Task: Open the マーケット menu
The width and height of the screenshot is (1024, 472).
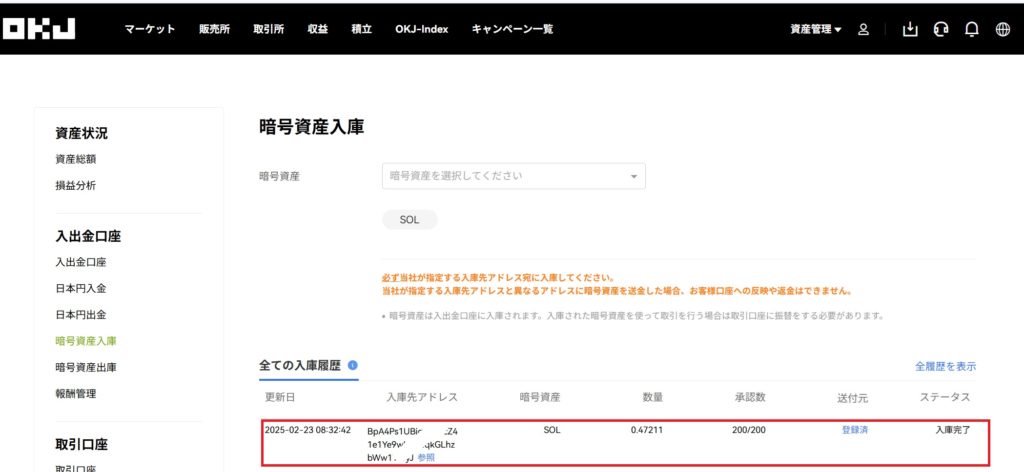Action: [x=150, y=29]
